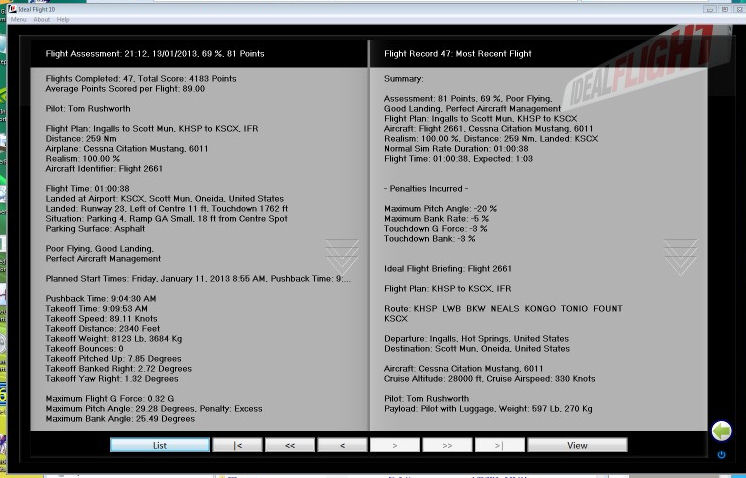Viewport: 746px width, 478px height.
Task: Click the Flight Record 47 header
Action: tap(458, 54)
